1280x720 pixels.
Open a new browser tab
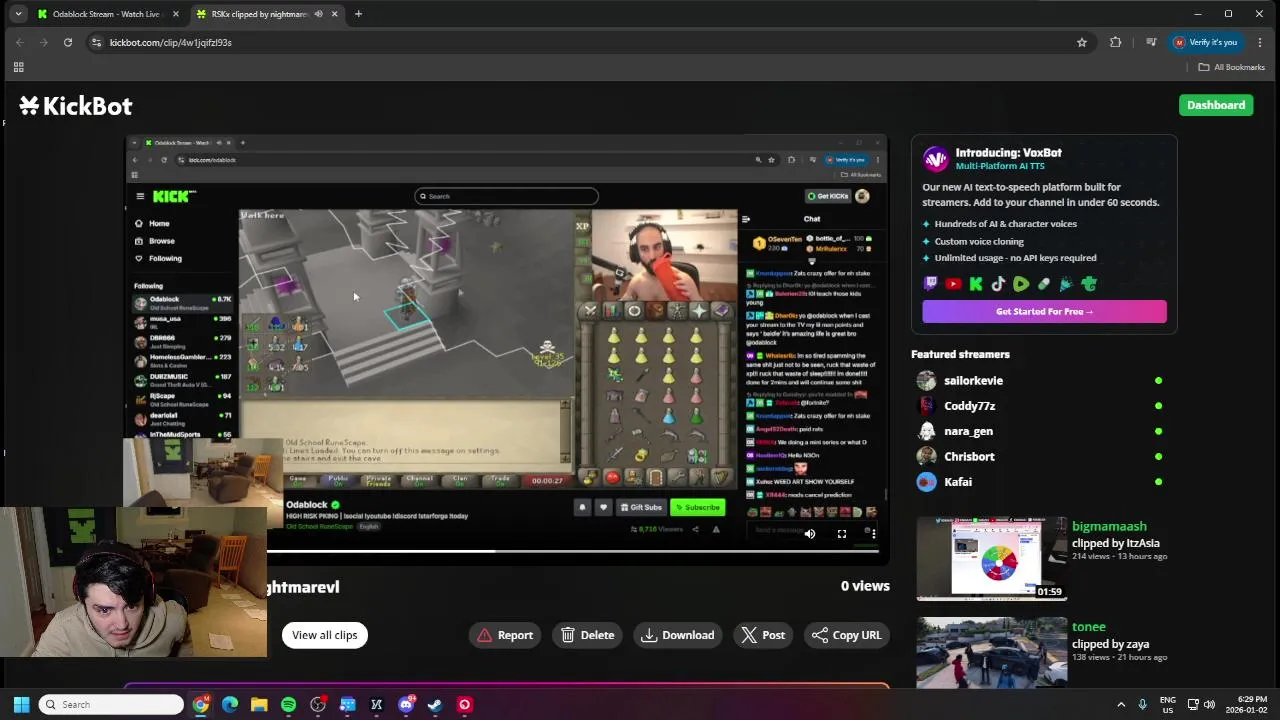(x=358, y=14)
